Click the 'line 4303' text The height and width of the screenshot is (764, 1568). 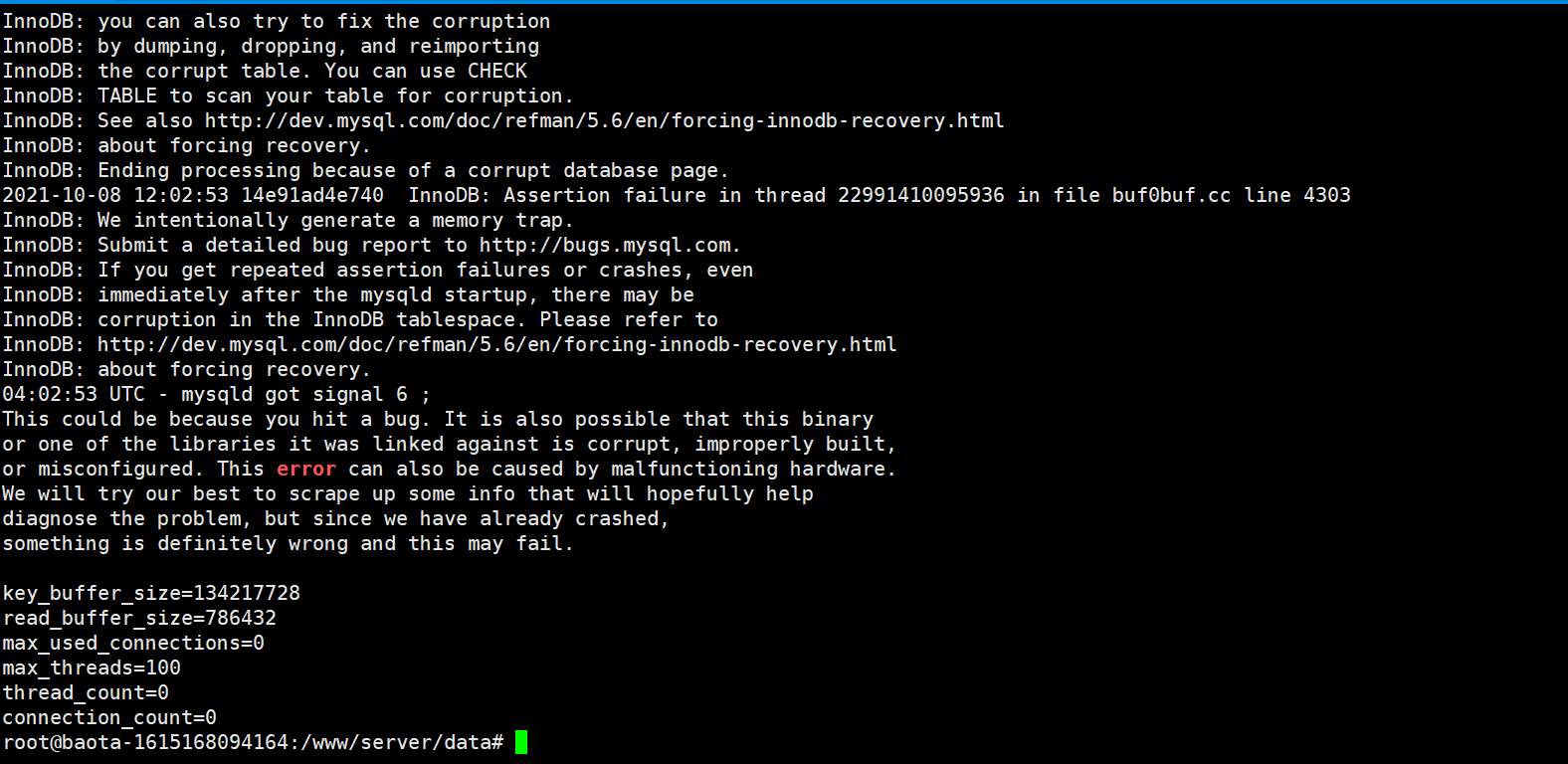click(1297, 195)
